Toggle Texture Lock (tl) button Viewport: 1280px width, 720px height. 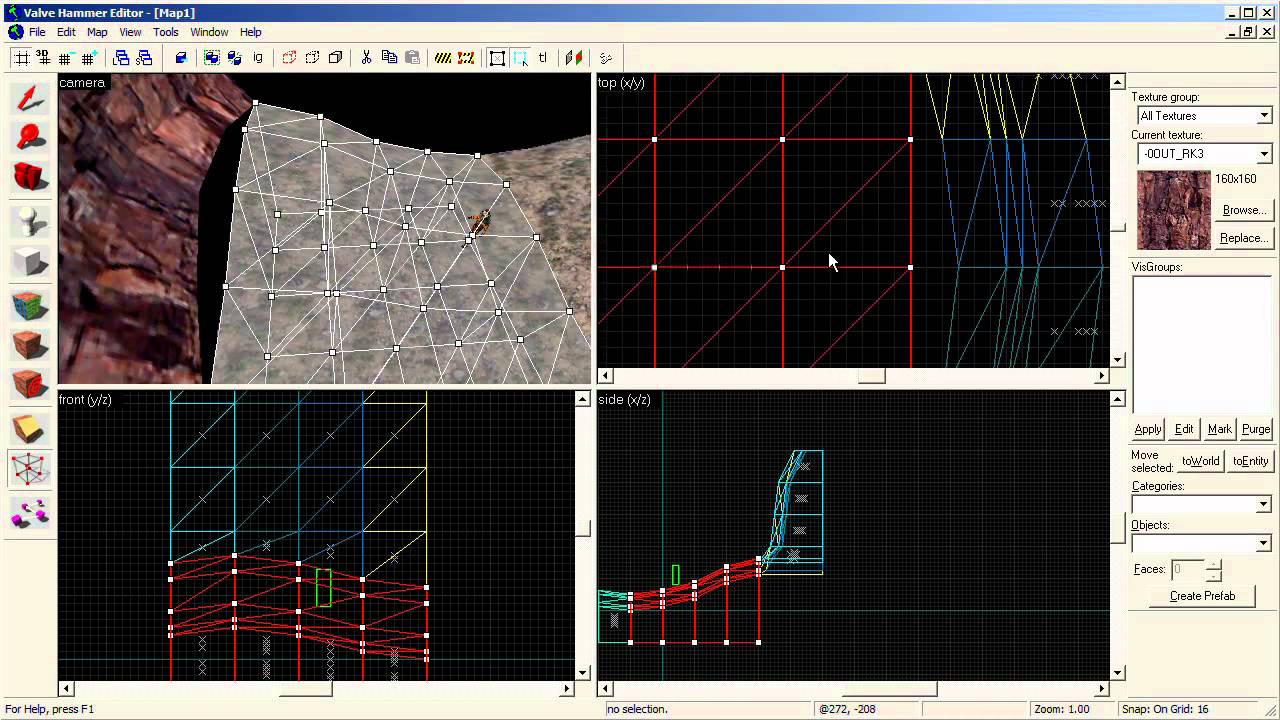[543, 58]
